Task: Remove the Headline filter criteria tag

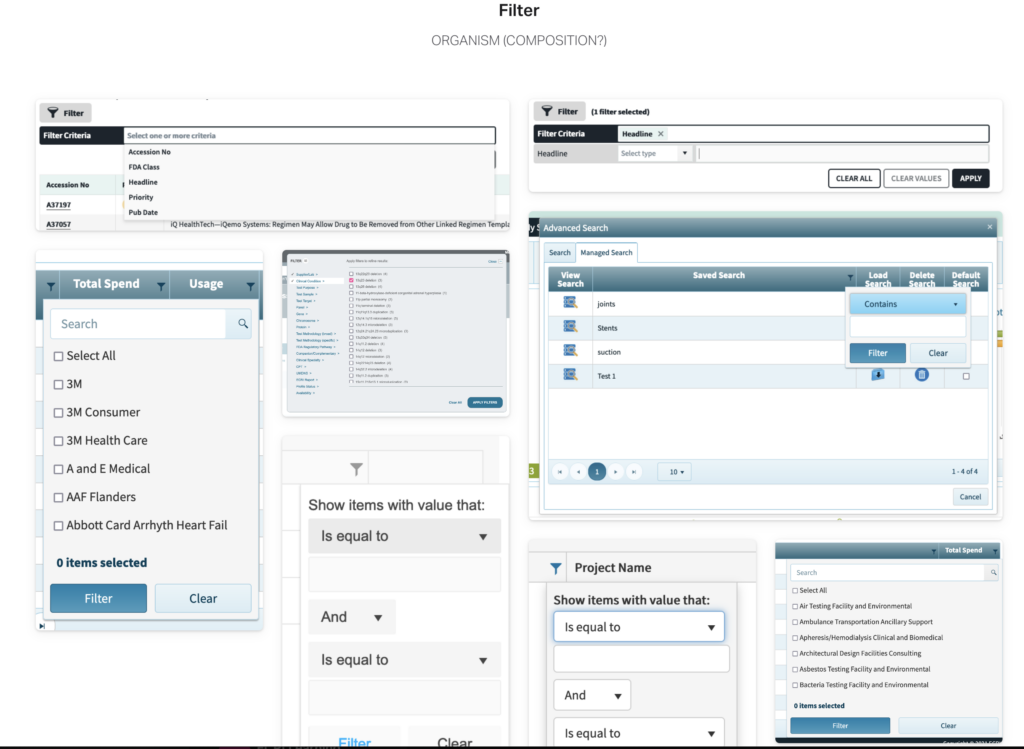Action: [661, 134]
